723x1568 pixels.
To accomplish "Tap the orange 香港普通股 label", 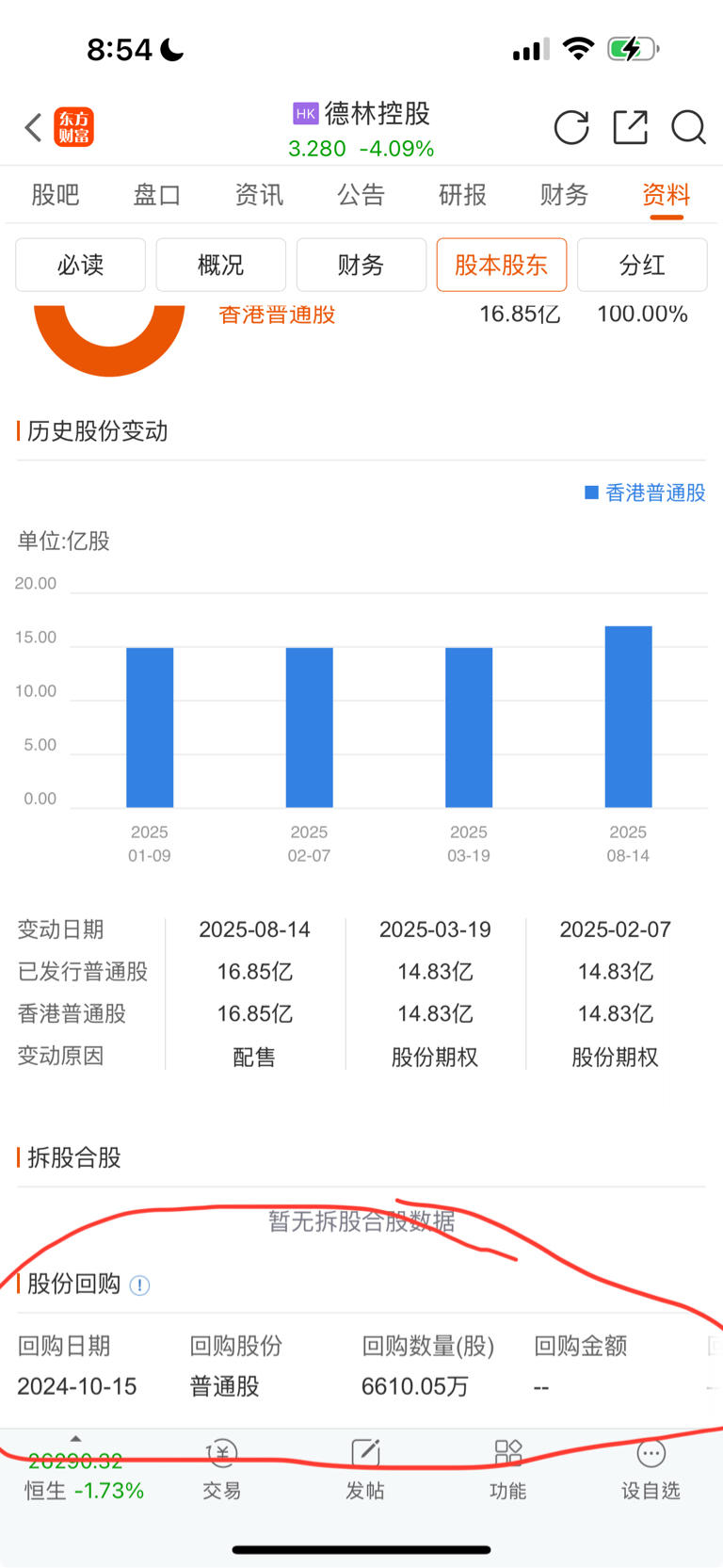I will click(277, 315).
